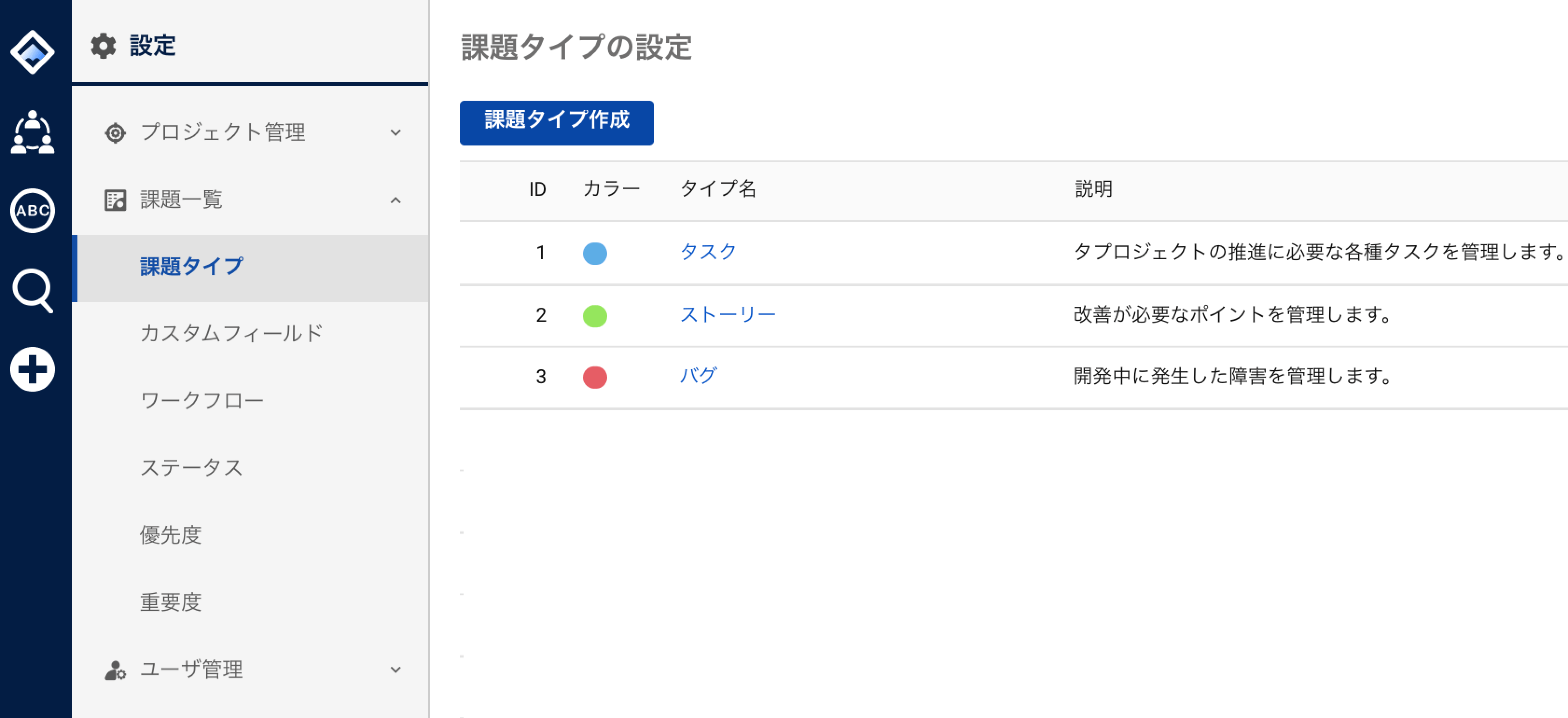Screen dimensions: 1568x718
Task: Click the 課題タイプ作成 button
Action: pos(556,123)
